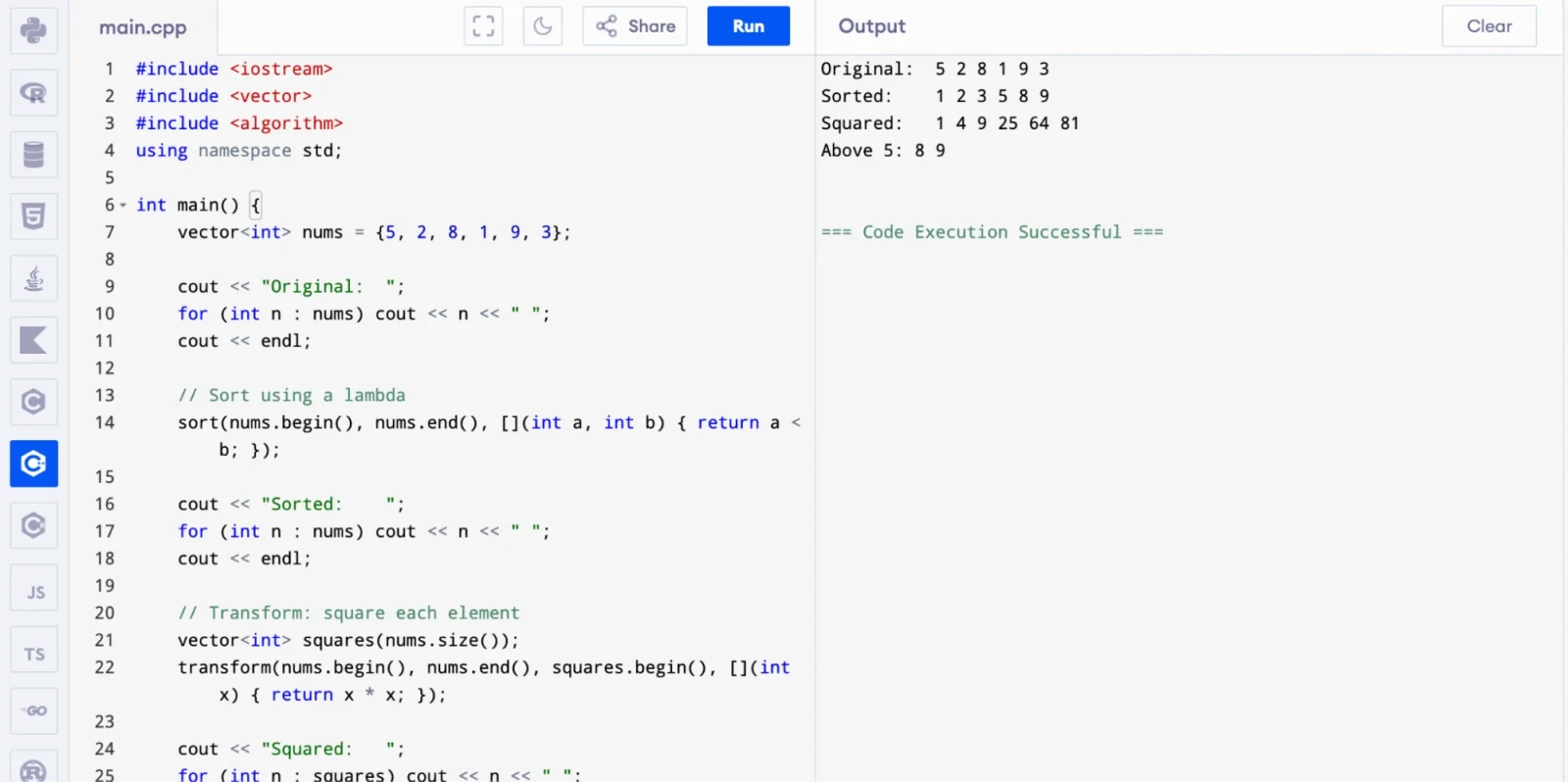Open the TS TypeScript compiler
This screenshot has width=1568, height=782.
click(33, 650)
